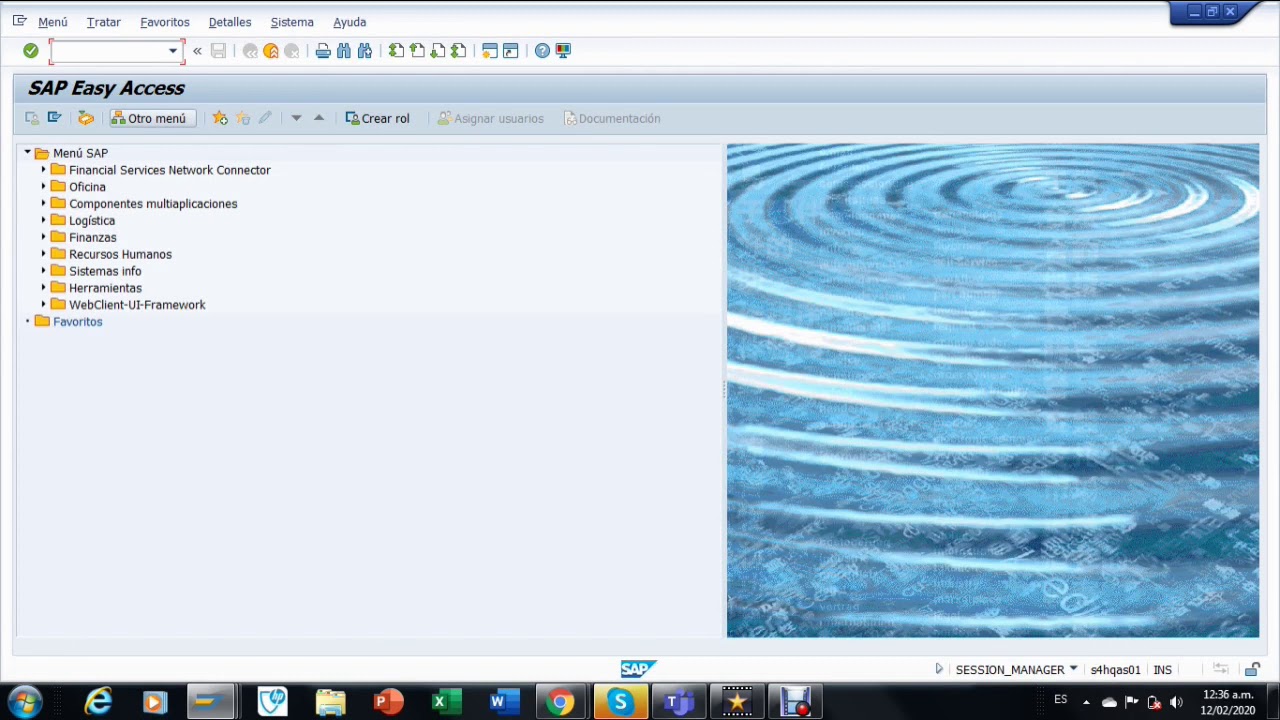Expand the Componentes multiaplicaciones folder arrow
The image size is (1280, 720).
tap(44, 204)
